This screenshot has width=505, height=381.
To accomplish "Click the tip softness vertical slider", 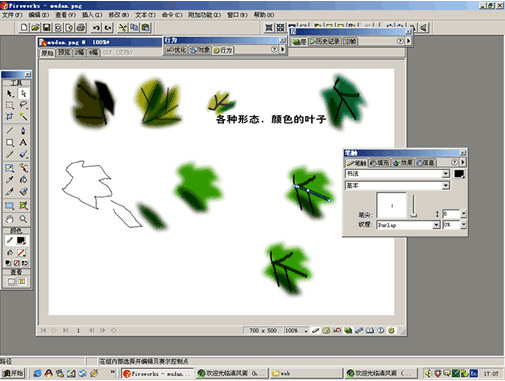I will click(413, 206).
